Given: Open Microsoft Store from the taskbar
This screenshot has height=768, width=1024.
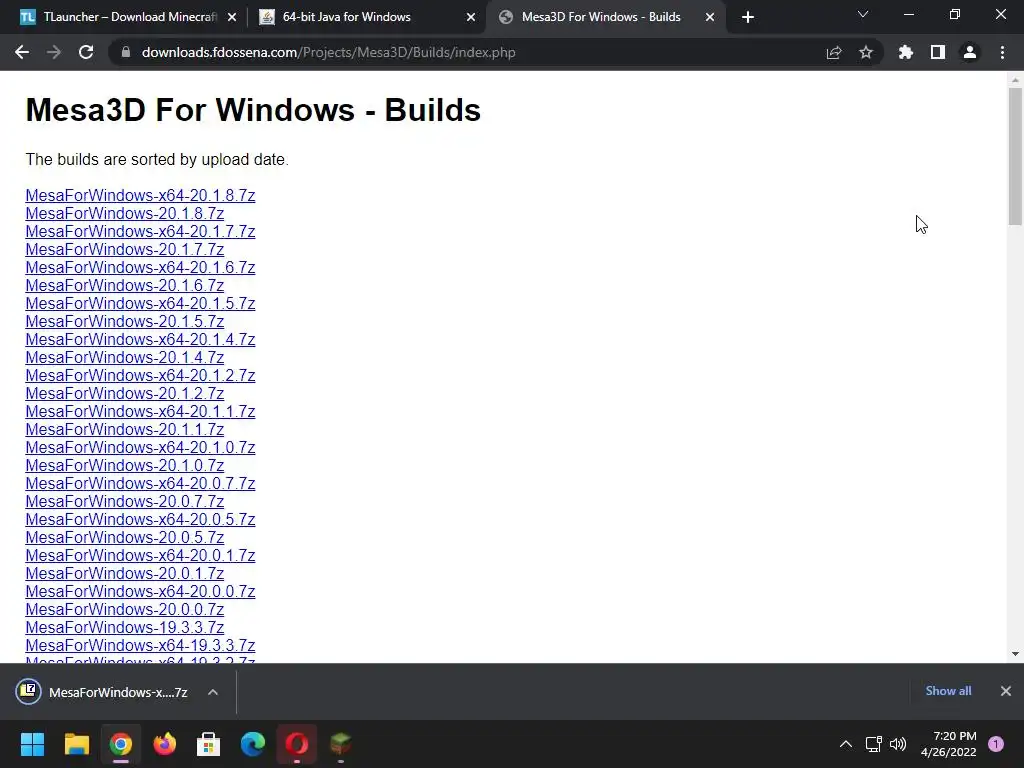Looking at the screenshot, I should (x=208, y=744).
